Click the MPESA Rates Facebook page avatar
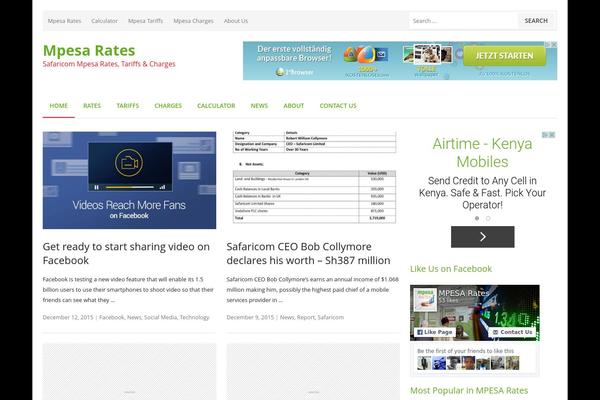This screenshot has height=400, width=600. coord(424,300)
